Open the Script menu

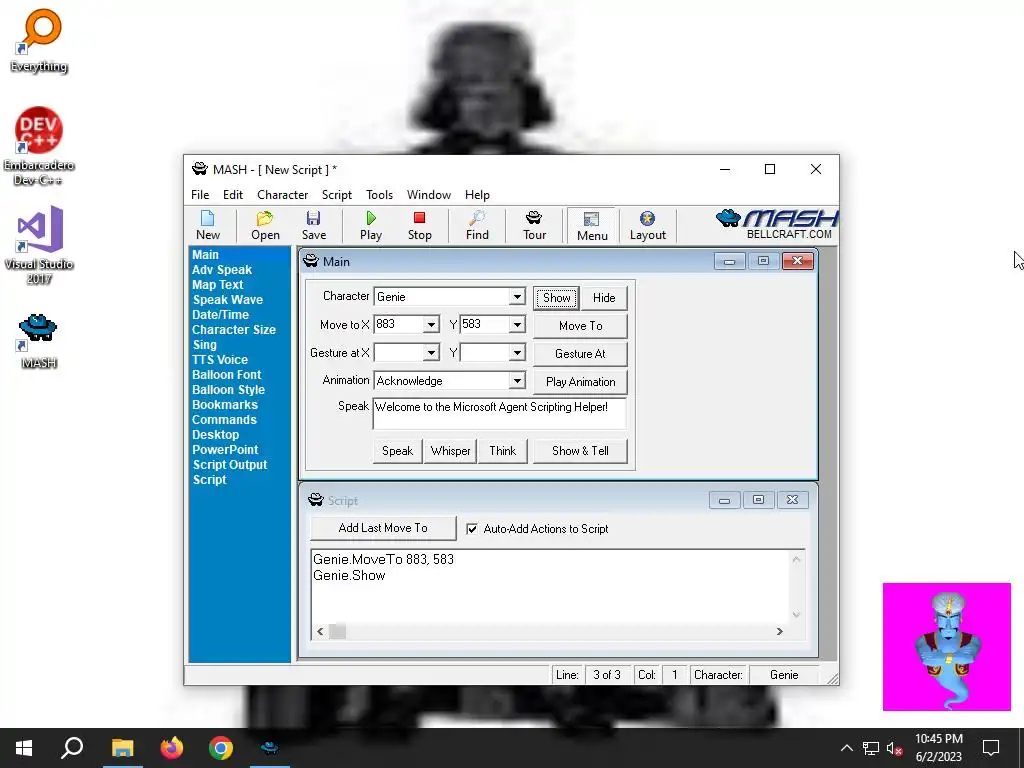click(x=336, y=195)
